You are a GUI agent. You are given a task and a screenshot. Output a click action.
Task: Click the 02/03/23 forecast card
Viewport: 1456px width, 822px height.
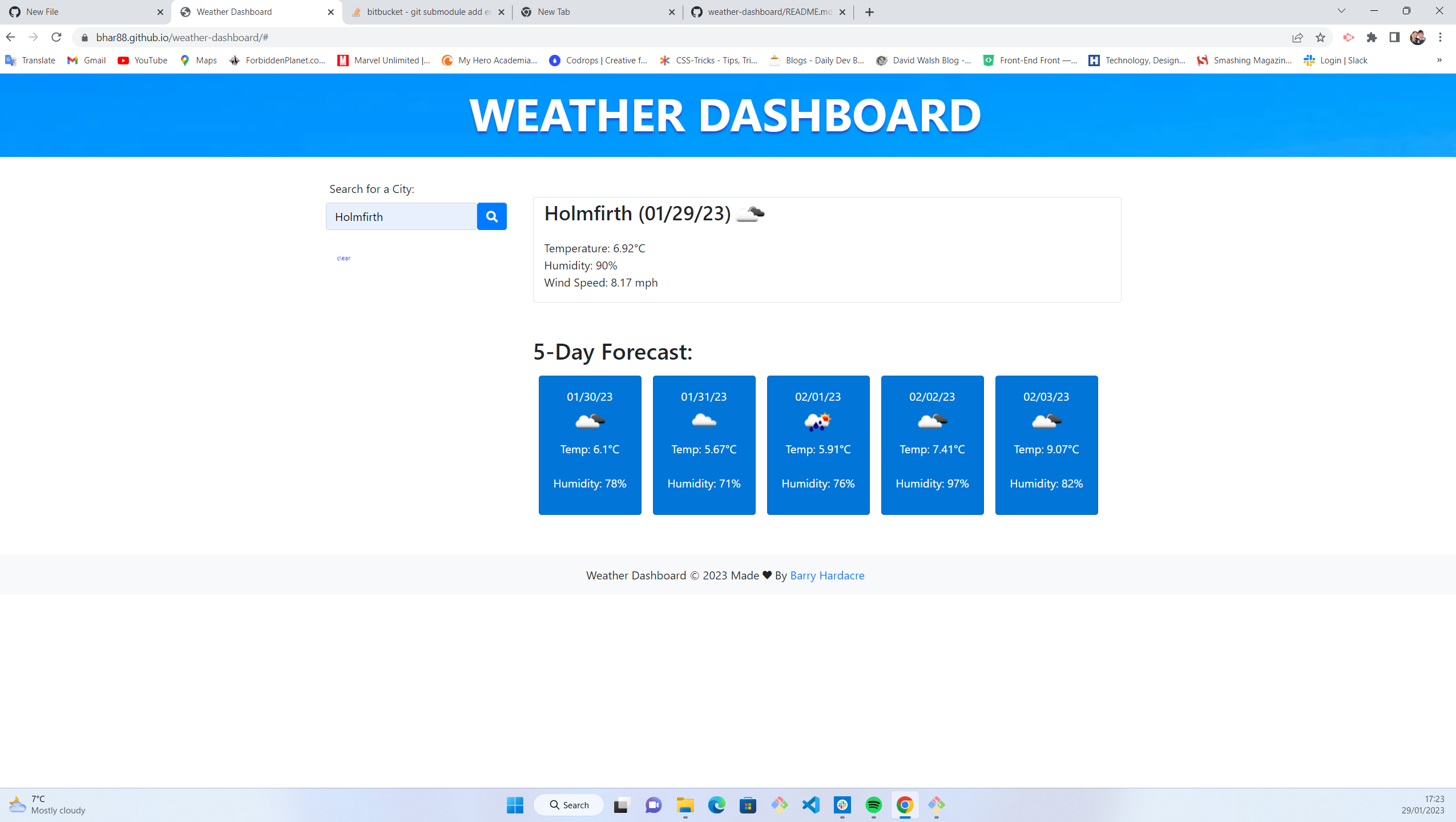click(x=1046, y=445)
